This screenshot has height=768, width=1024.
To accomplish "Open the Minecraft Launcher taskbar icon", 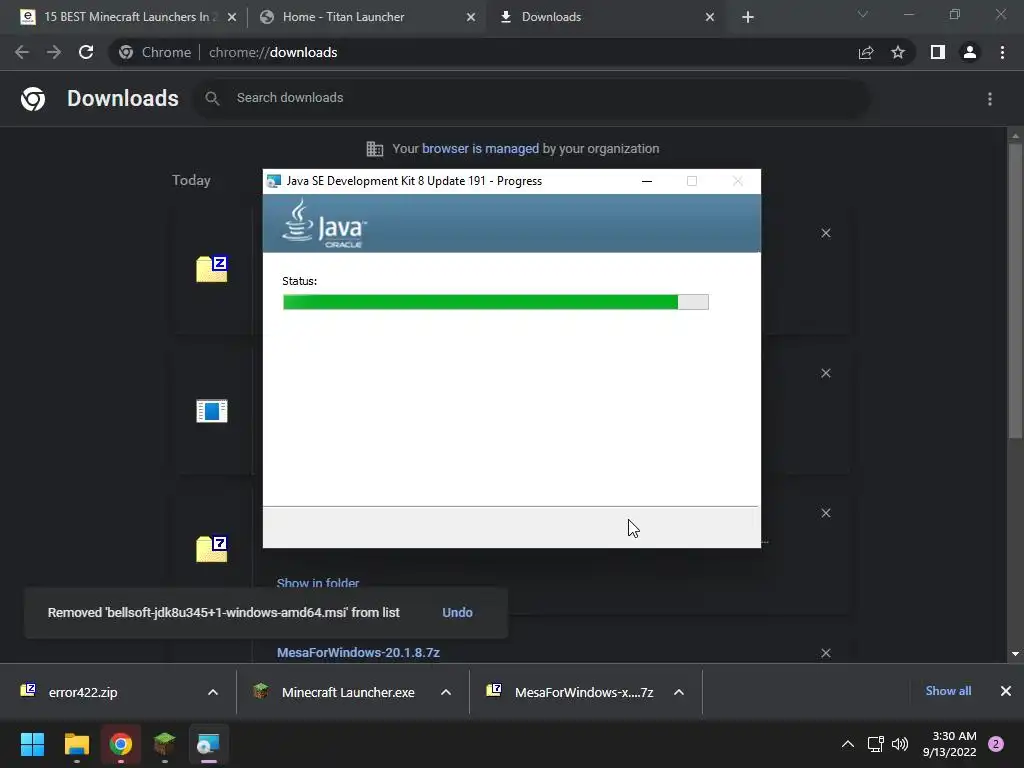I will [x=165, y=744].
